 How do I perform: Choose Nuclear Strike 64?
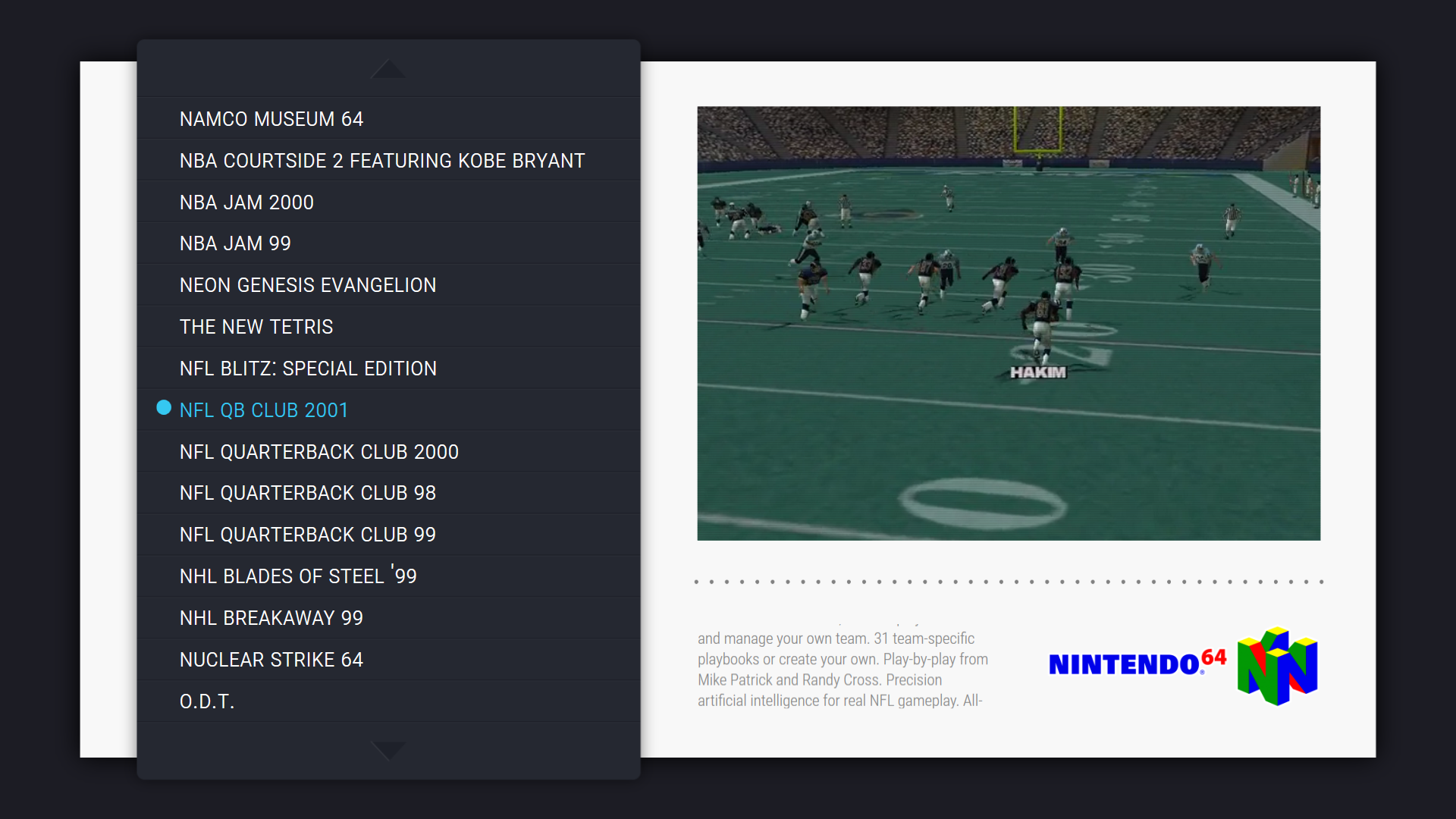coord(388,660)
